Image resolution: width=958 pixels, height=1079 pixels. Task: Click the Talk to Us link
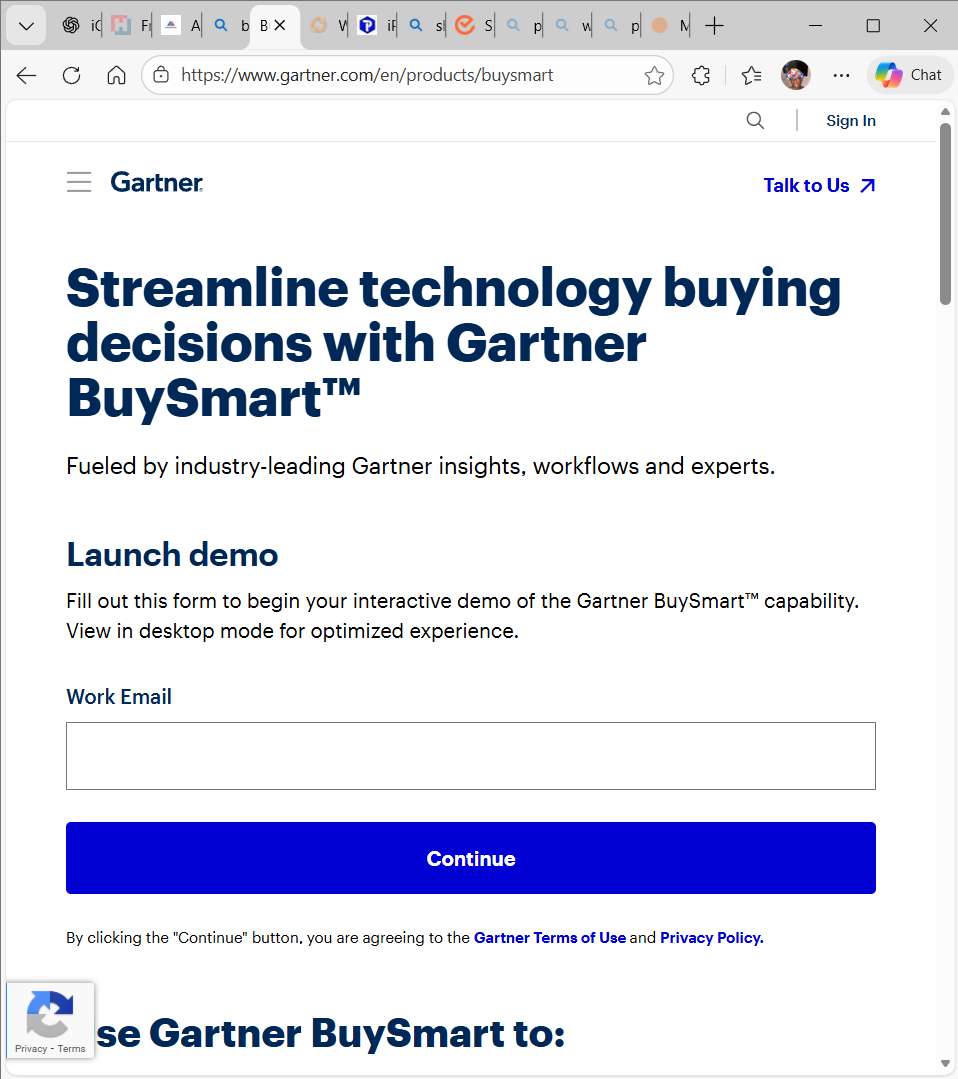[818, 186]
